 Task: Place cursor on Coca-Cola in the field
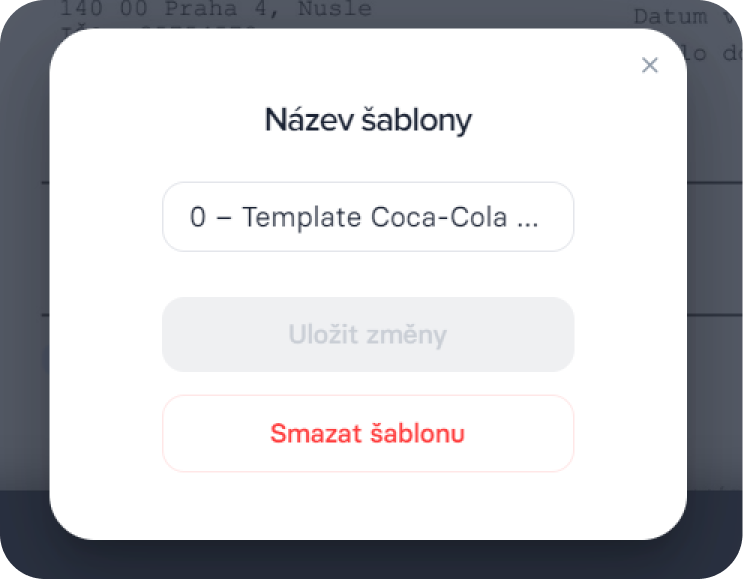click(x=439, y=217)
